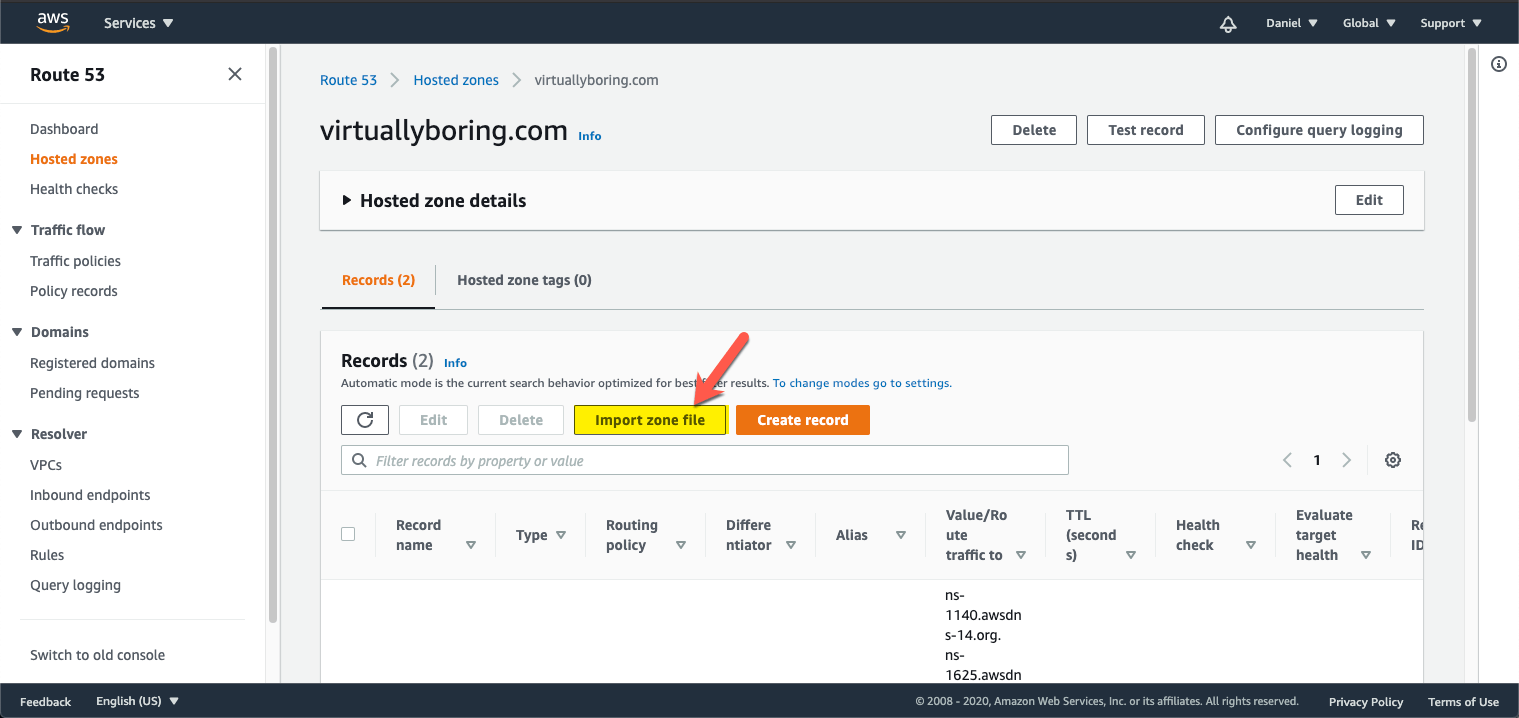
Task: Click the main page vertical scrollbar
Action: [x=1471, y=236]
